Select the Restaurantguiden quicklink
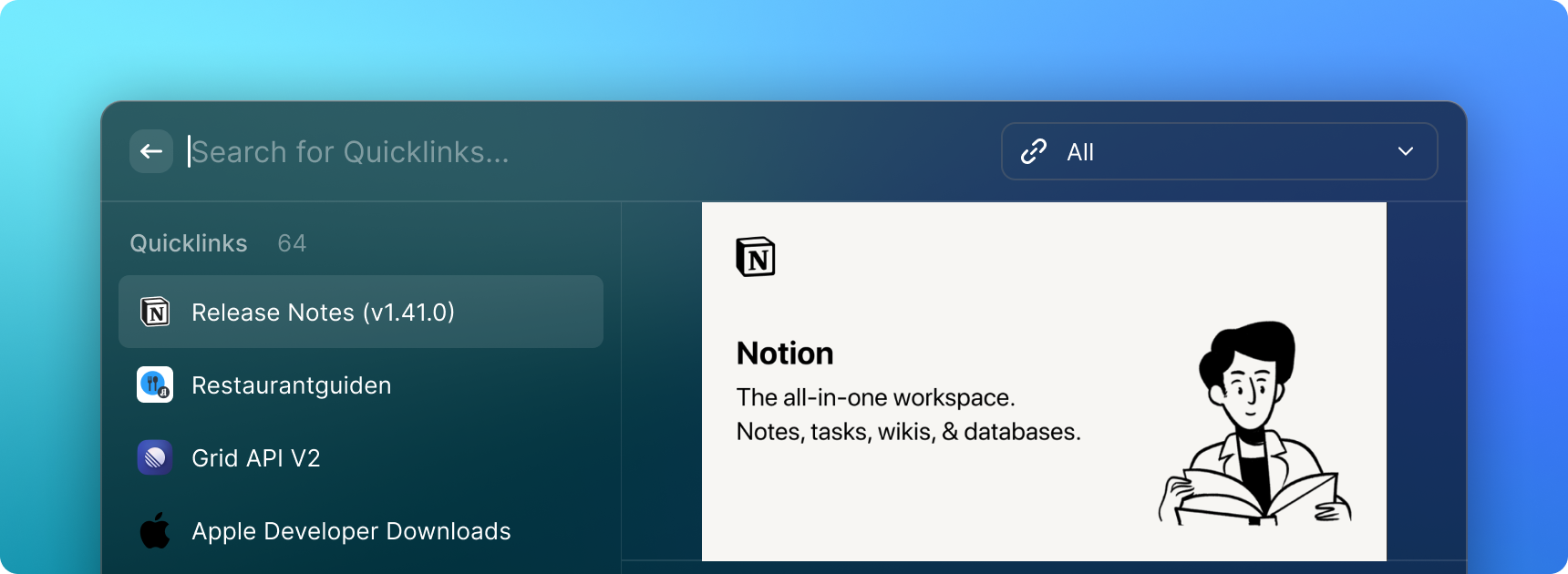The height and width of the screenshot is (574, 1568). 361,384
